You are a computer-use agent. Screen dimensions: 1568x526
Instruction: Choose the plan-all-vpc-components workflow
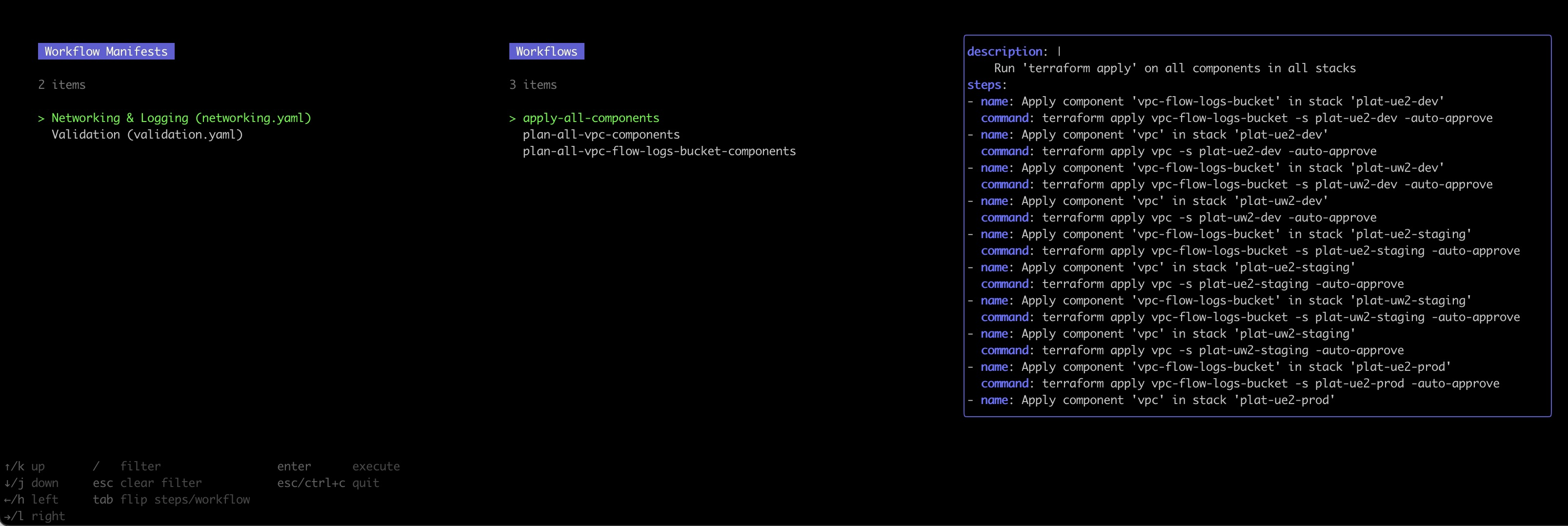(601, 135)
